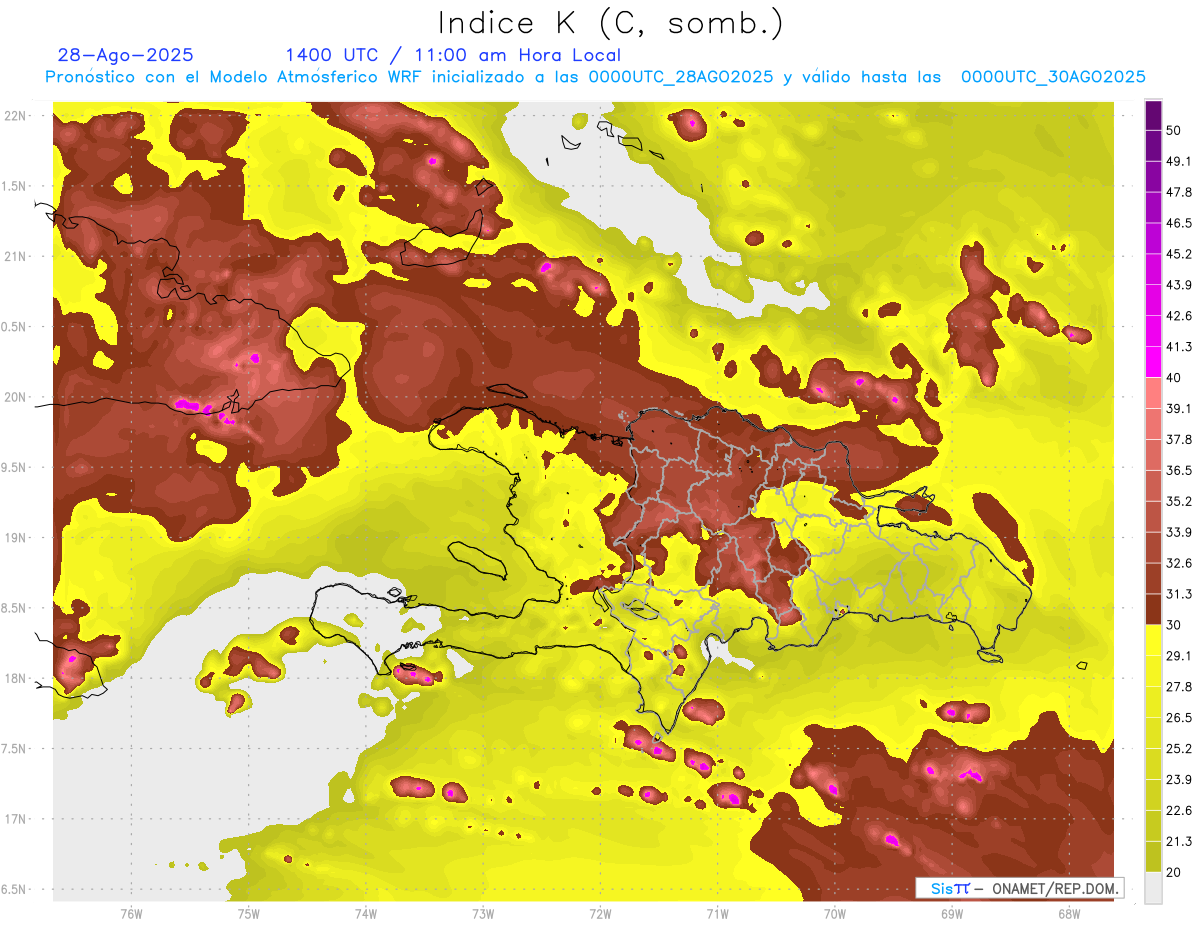This screenshot has width=1200, height=927.
Task: Click the '40' color bar label
Action: 1174,377
